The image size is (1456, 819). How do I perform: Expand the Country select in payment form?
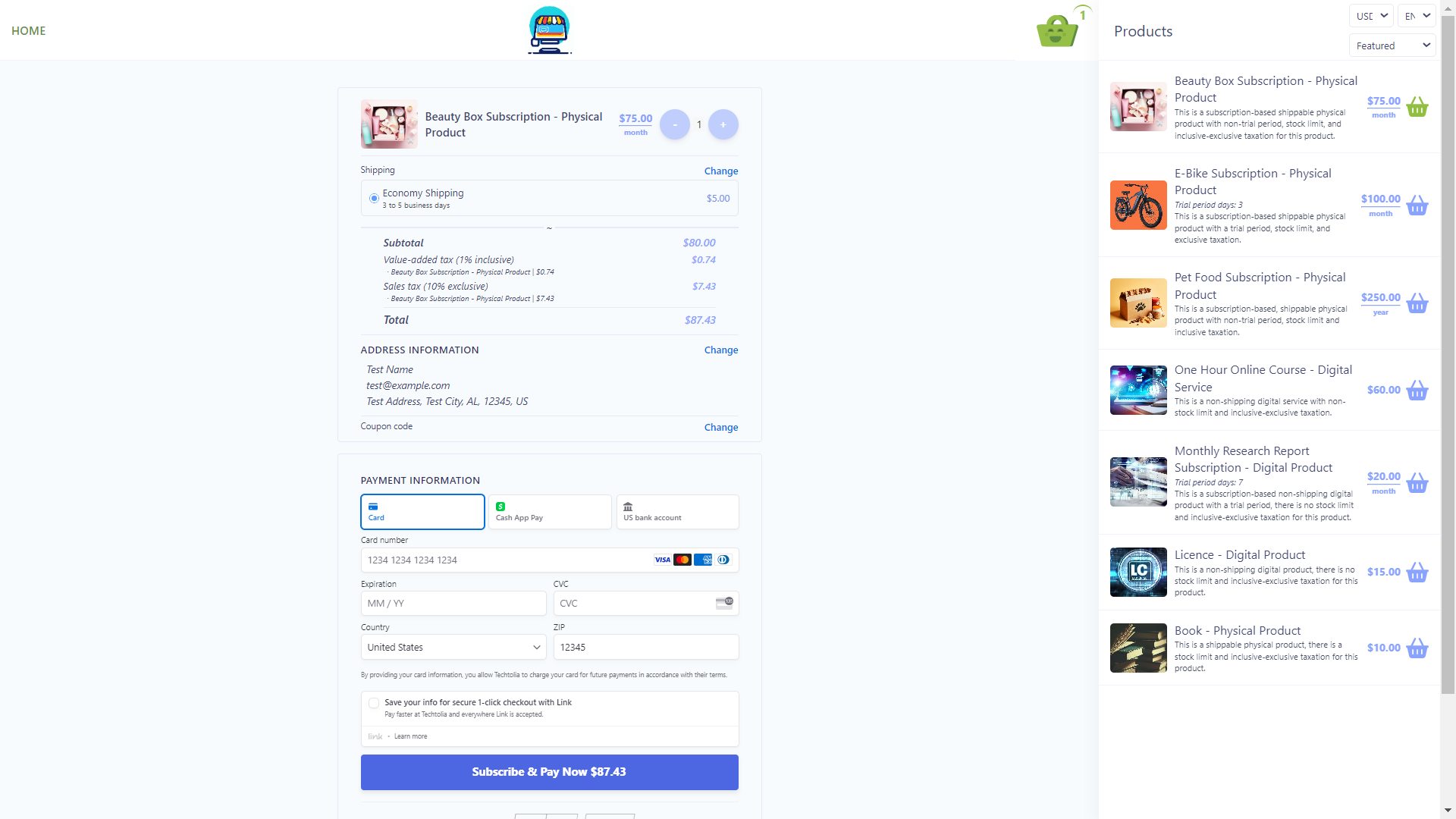click(453, 648)
